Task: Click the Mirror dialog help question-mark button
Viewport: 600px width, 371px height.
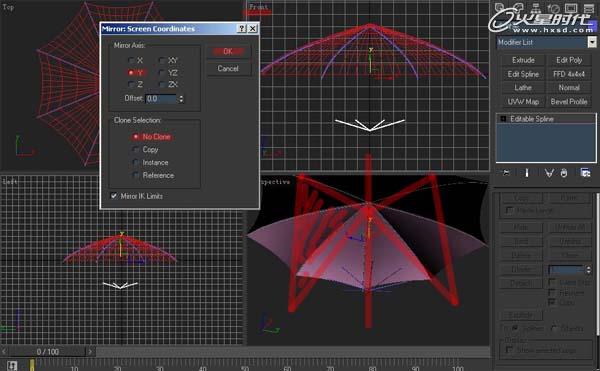Action: click(241, 29)
